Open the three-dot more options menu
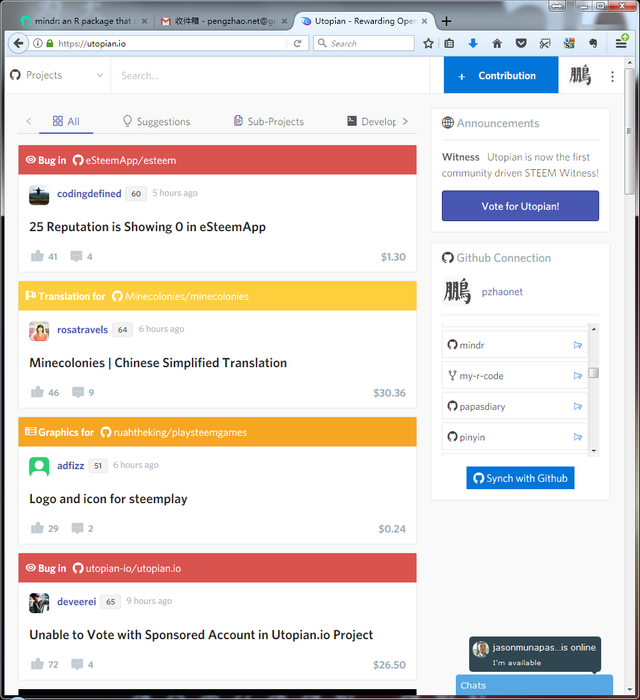 click(612, 76)
